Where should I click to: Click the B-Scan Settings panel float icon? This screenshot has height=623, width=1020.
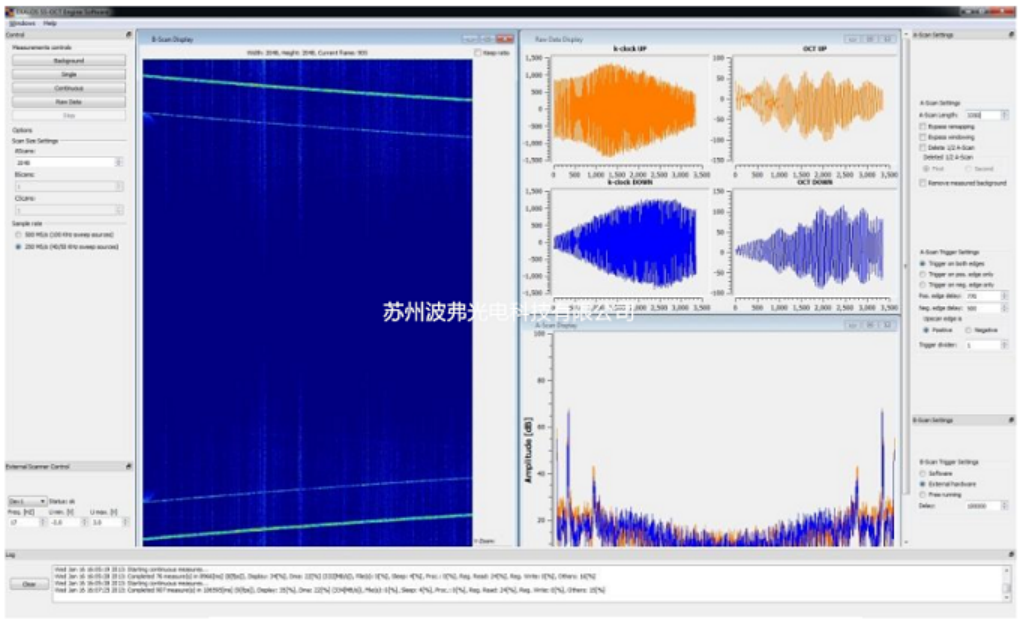pyautogui.click(x=1011, y=421)
